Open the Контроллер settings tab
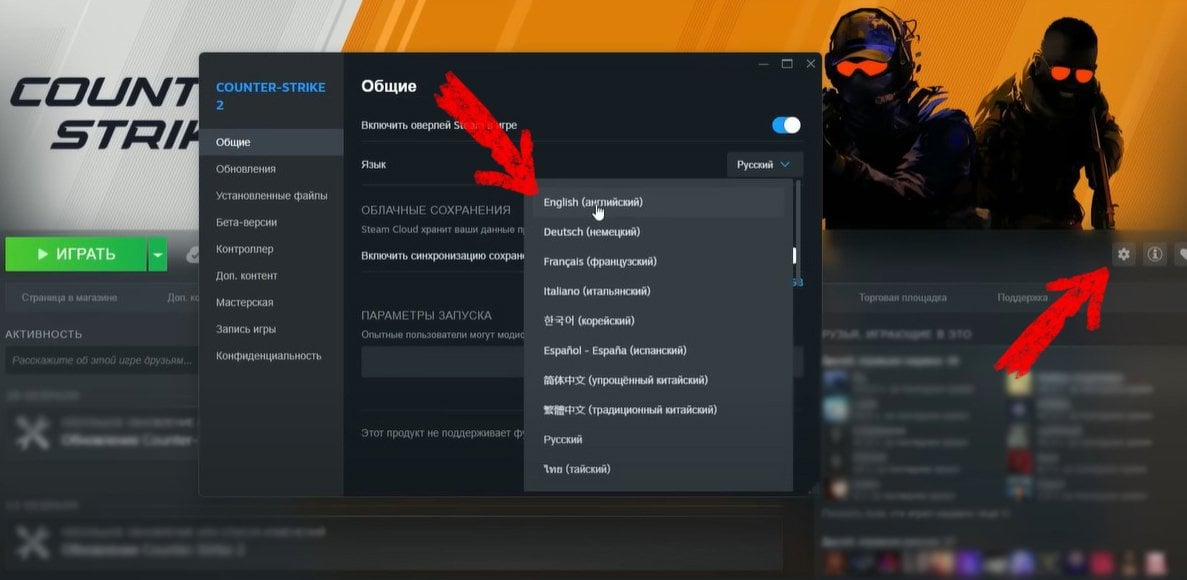The height and width of the screenshot is (580, 1187). [x=271, y=249]
